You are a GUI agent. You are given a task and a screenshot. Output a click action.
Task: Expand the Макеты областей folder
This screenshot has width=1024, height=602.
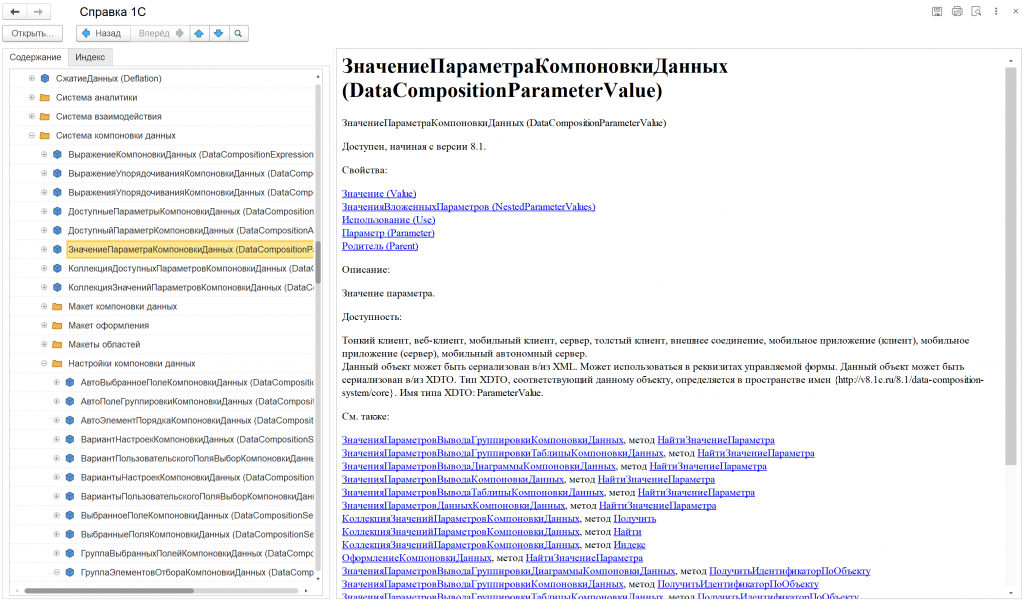(44, 344)
